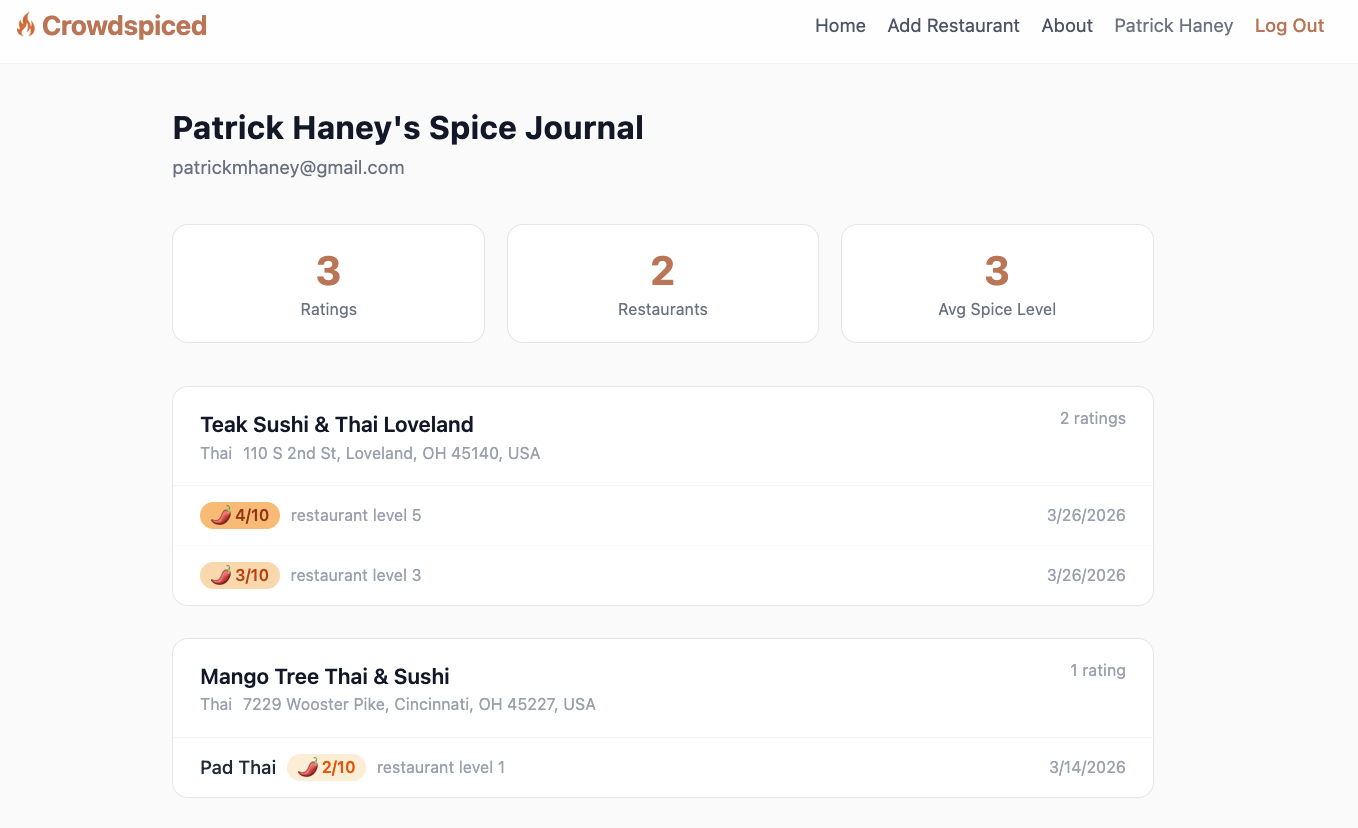Click the restaurant level 1 text
The width and height of the screenshot is (1358, 828).
point(441,768)
